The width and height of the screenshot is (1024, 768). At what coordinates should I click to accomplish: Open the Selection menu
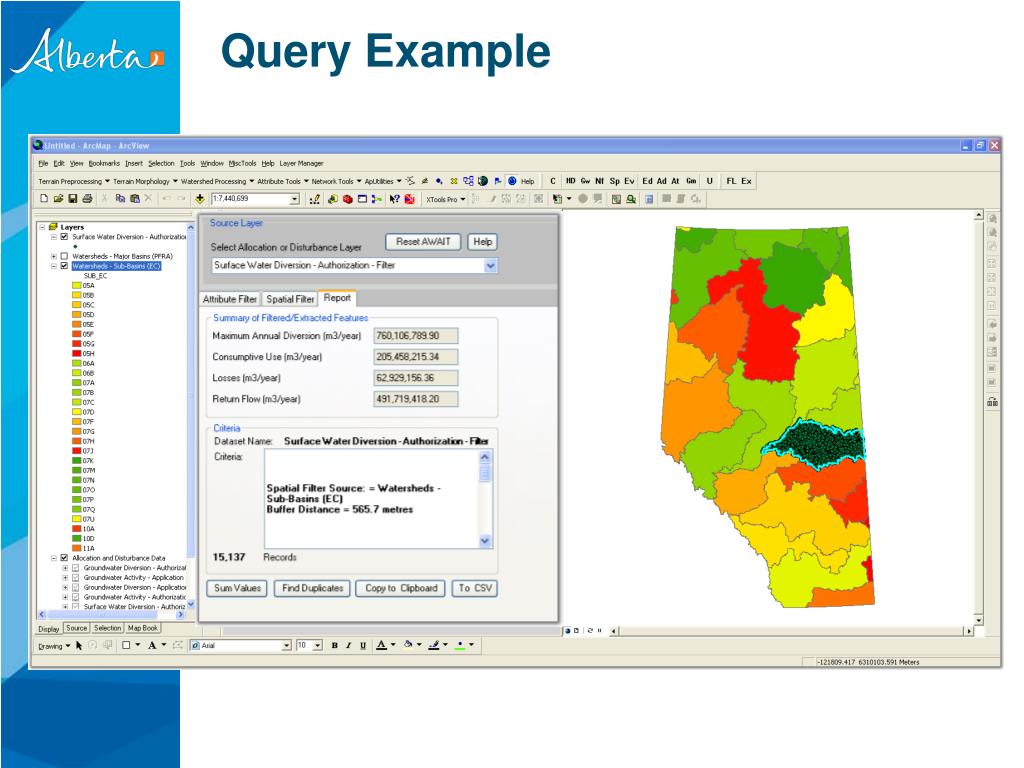[161, 163]
